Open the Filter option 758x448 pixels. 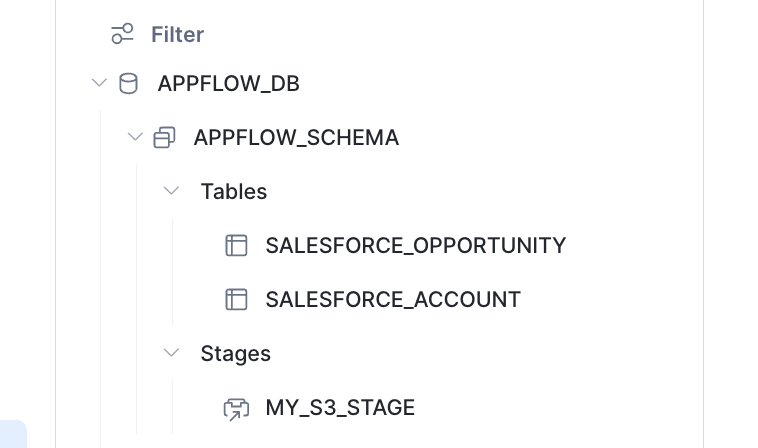[x=177, y=35]
